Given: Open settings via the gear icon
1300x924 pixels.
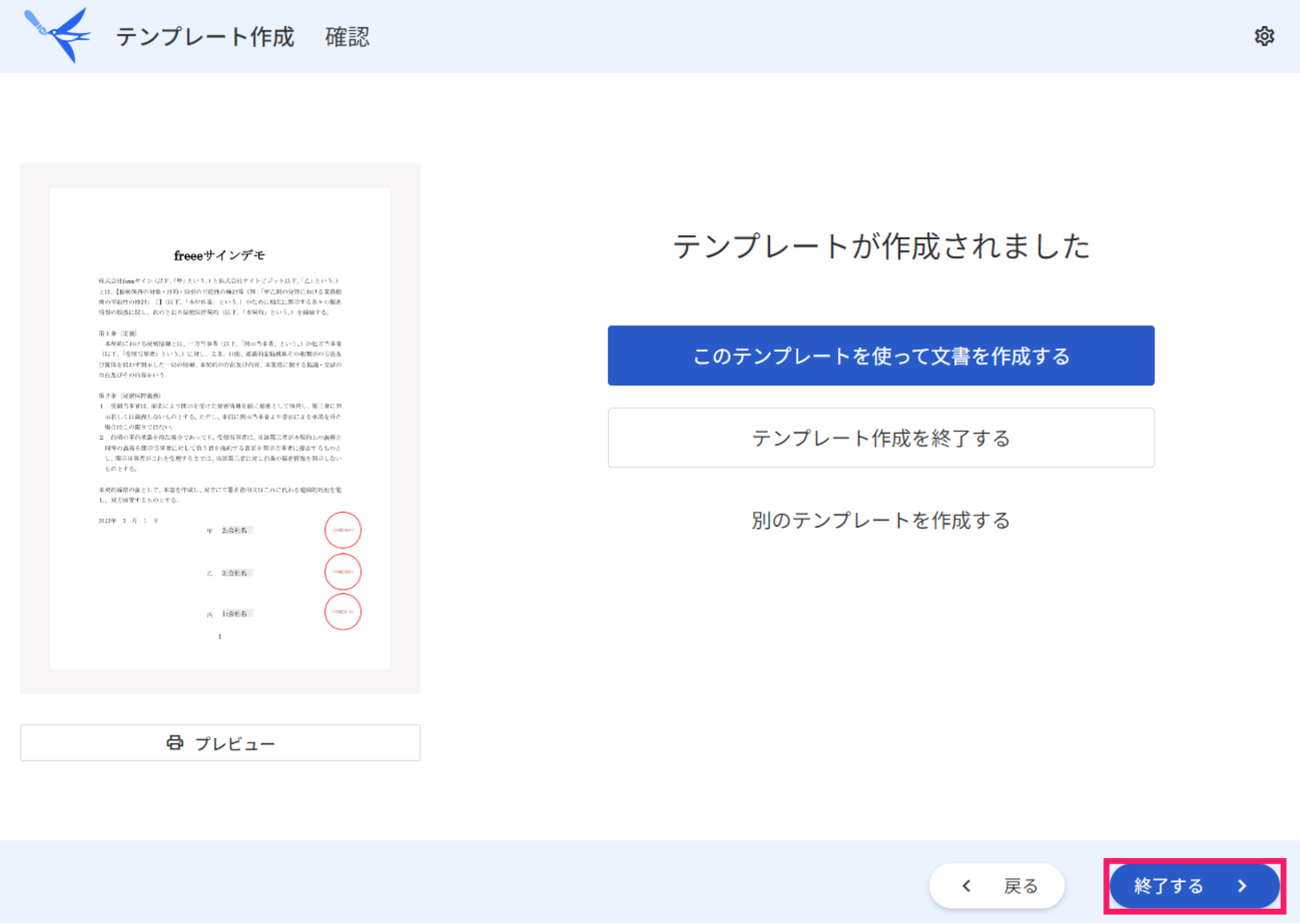Looking at the screenshot, I should [1264, 36].
